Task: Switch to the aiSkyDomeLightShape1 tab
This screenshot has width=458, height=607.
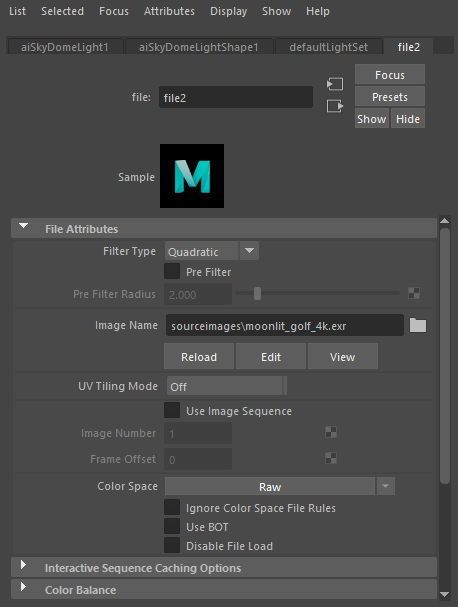Action: pos(199,47)
